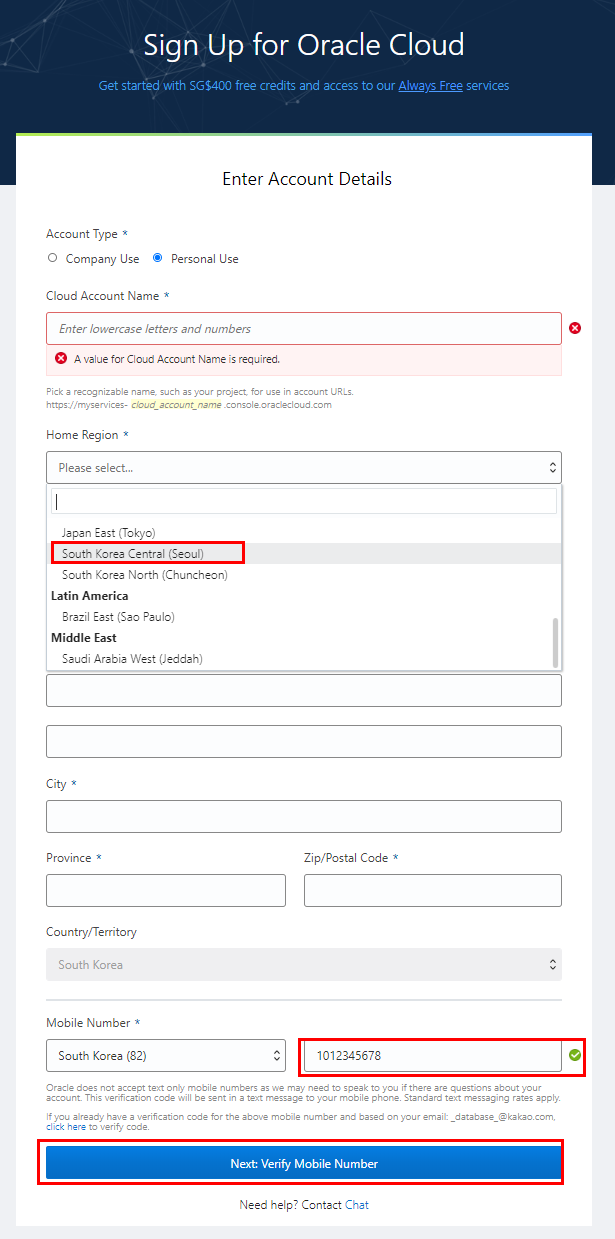Click the Middle East group heading
This screenshot has height=1239, width=615.
click(84, 638)
